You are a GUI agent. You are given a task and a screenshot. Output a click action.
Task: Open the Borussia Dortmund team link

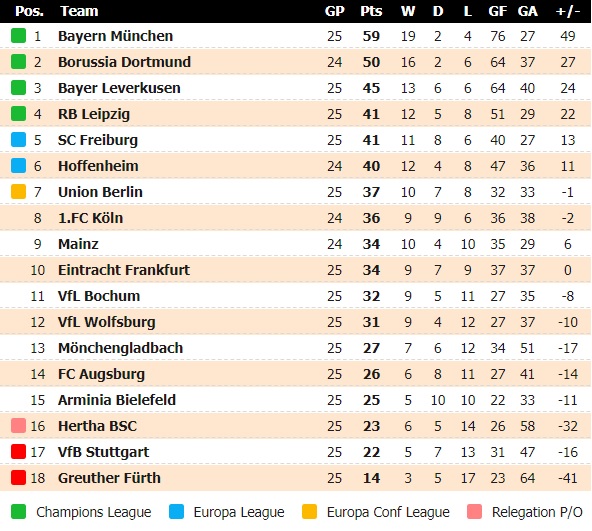click(x=124, y=62)
